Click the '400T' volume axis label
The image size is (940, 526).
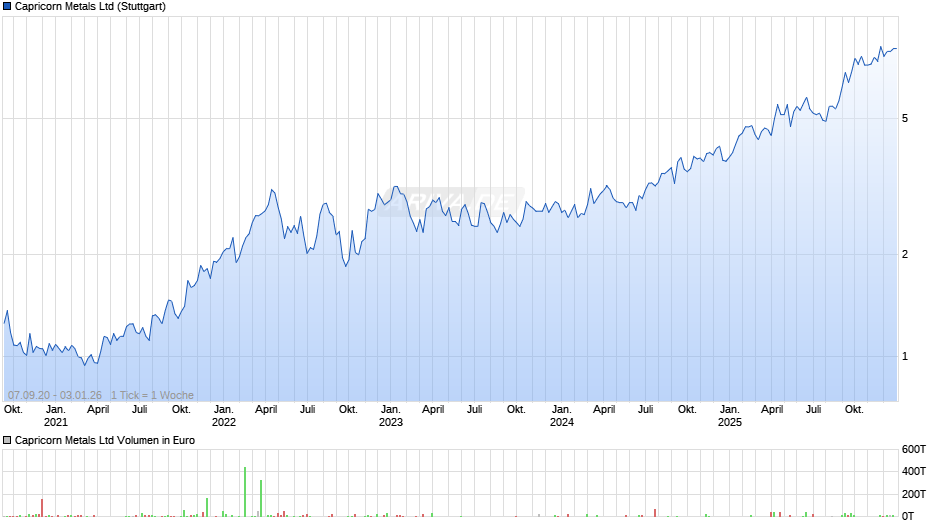[914, 471]
